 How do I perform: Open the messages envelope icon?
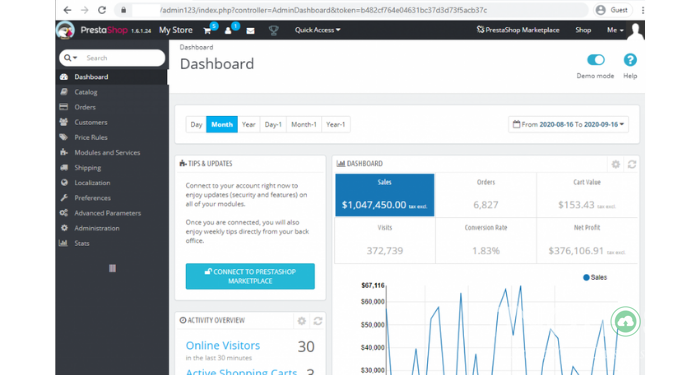point(250,30)
